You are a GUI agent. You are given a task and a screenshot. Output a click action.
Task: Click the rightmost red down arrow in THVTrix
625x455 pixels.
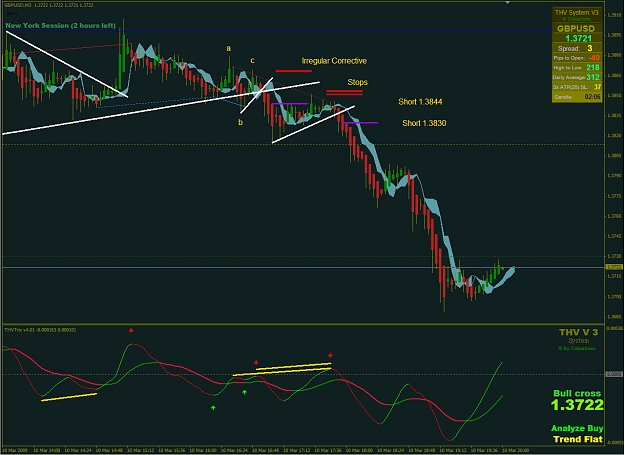[330, 355]
